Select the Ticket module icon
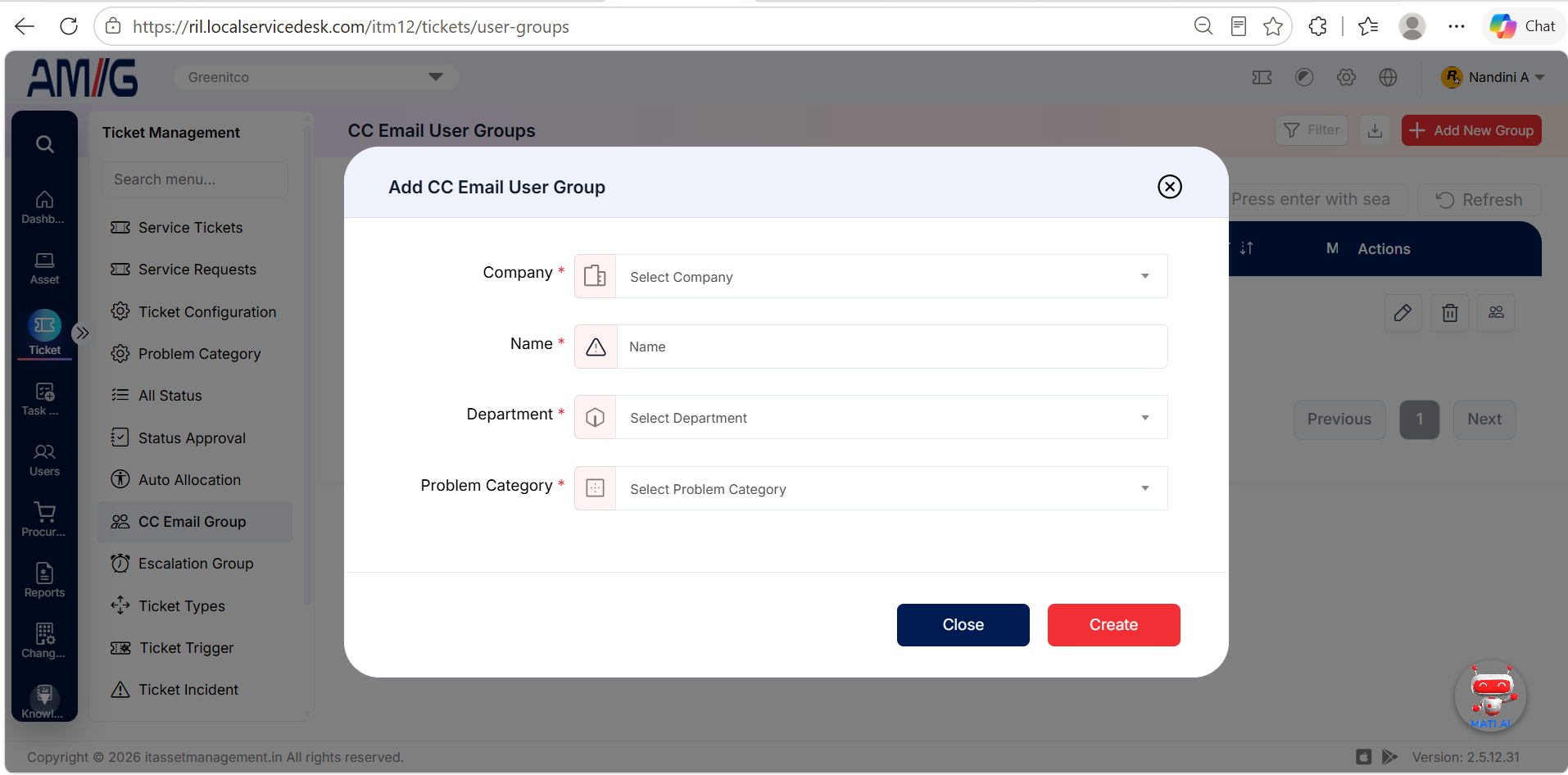This screenshot has width=1568, height=775. [44, 333]
